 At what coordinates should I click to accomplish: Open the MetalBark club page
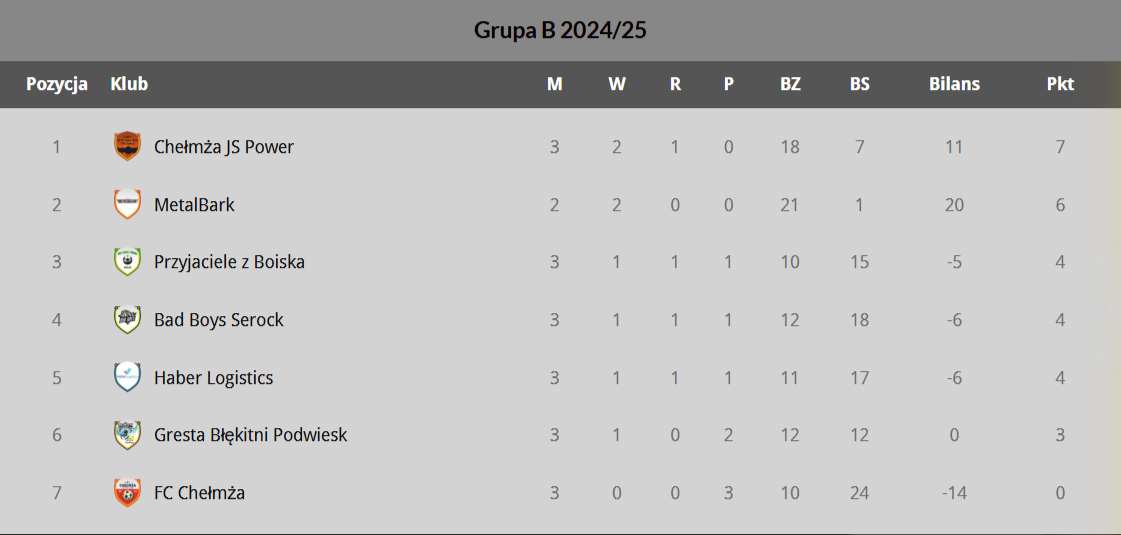coord(194,205)
